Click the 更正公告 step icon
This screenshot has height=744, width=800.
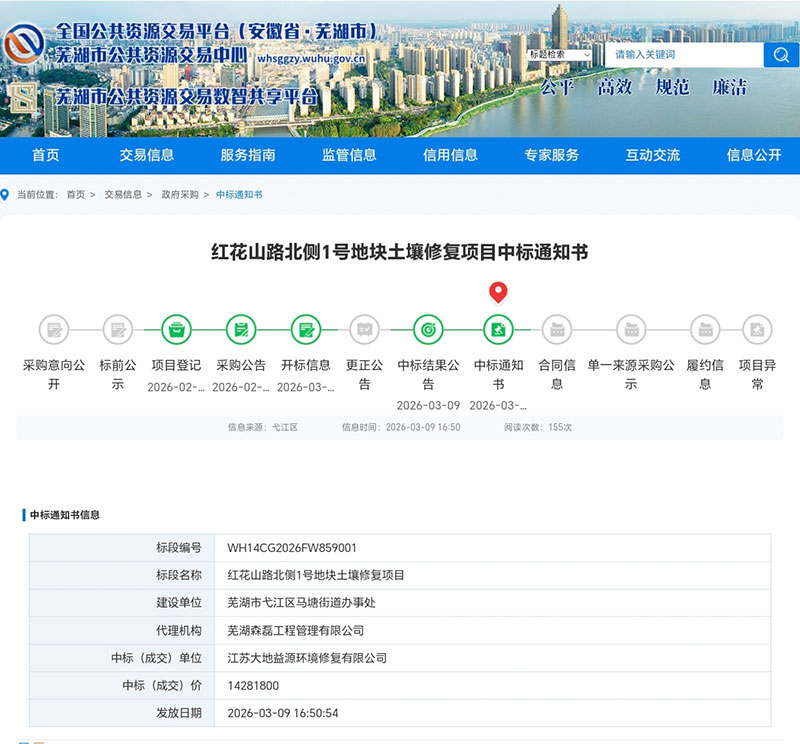click(x=364, y=328)
